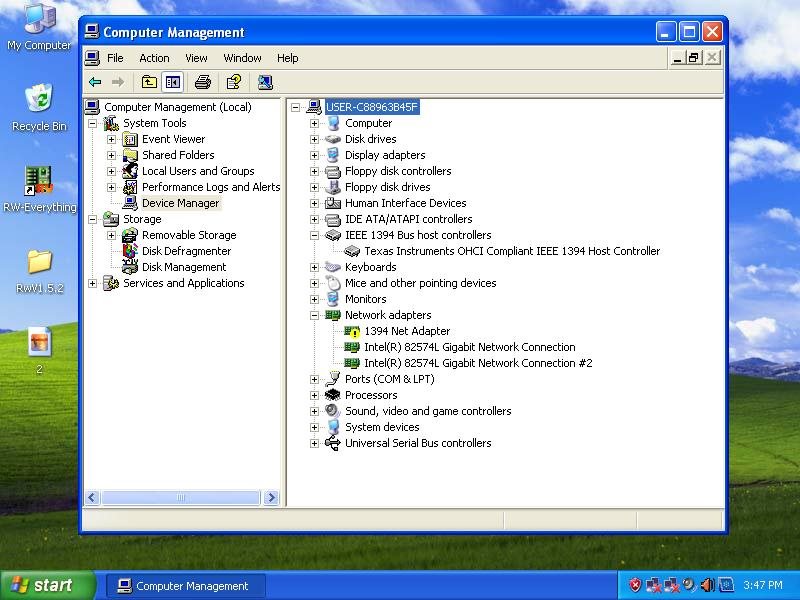This screenshot has height=600, width=800.
Task: Collapse IEEE 1394 Bus host controllers
Action: (314, 235)
